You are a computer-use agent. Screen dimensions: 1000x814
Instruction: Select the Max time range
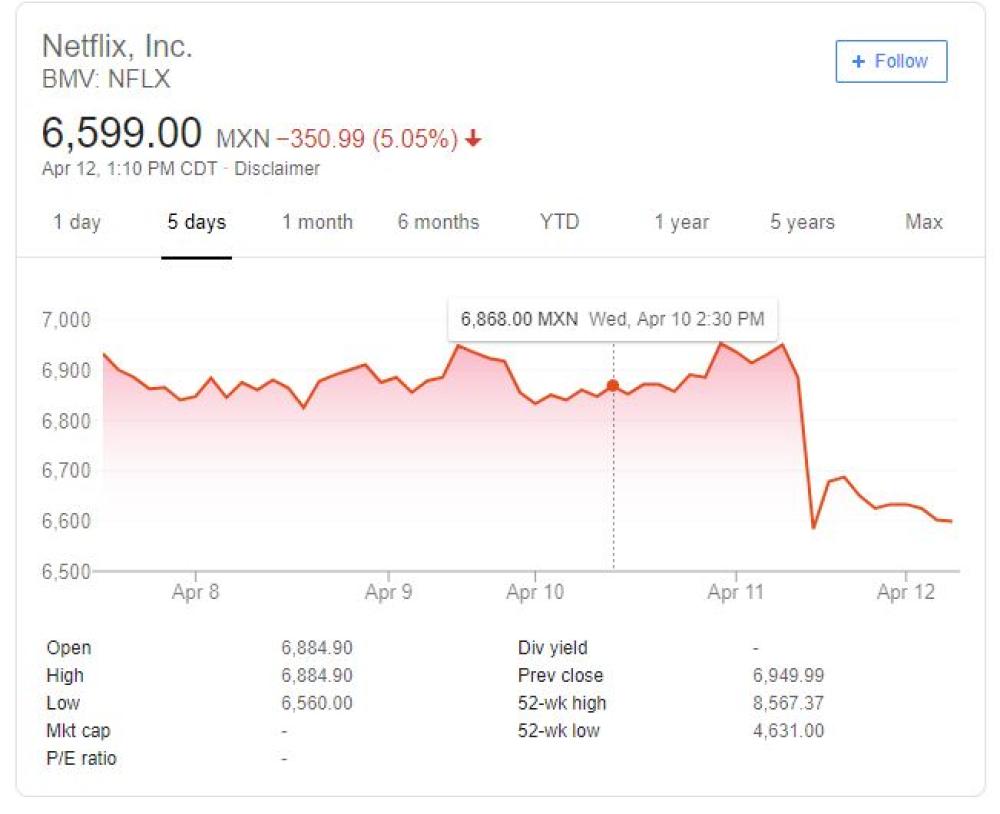click(924, 223)
